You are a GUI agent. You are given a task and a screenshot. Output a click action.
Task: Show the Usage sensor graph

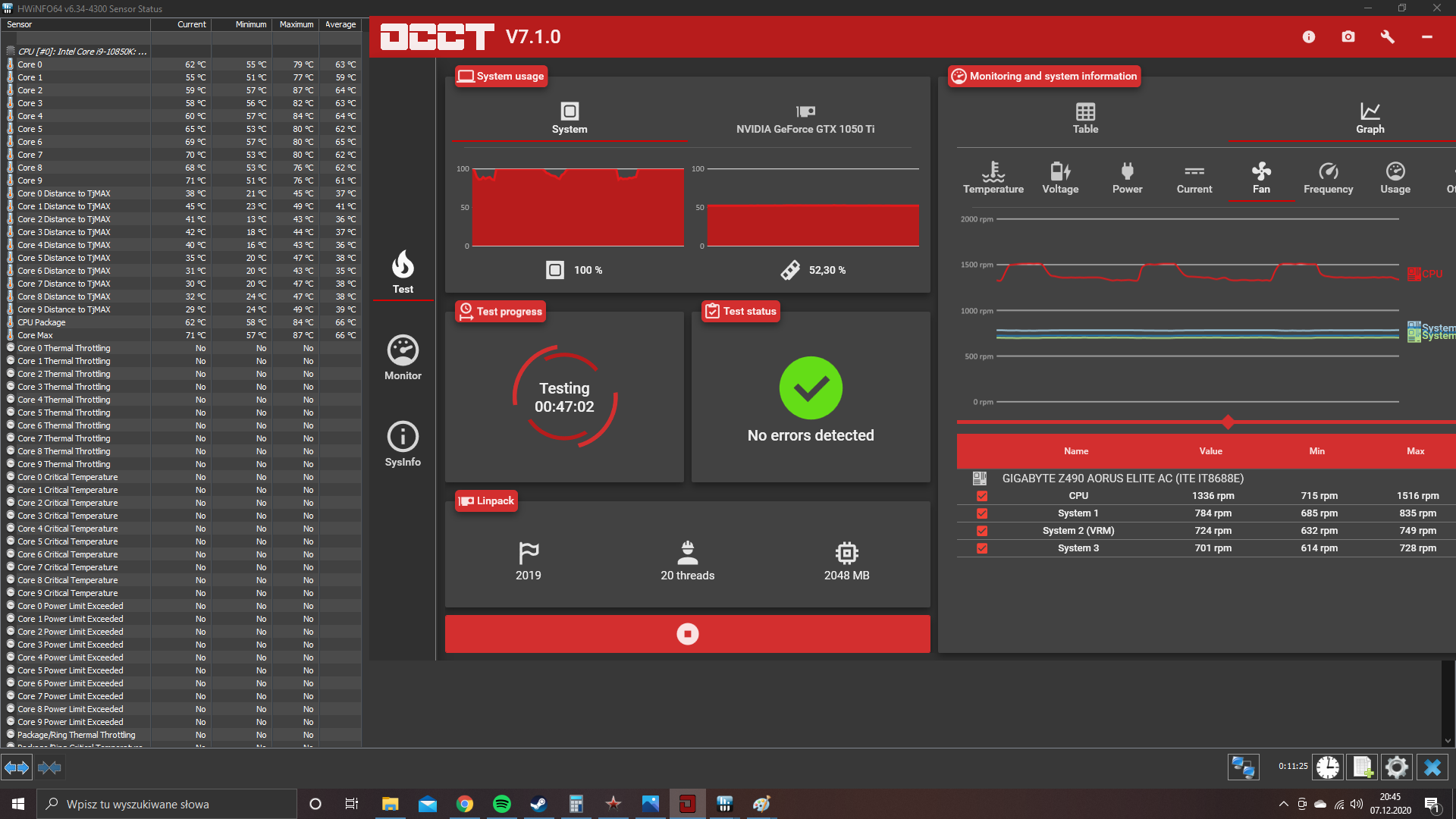pos(1395,178)
